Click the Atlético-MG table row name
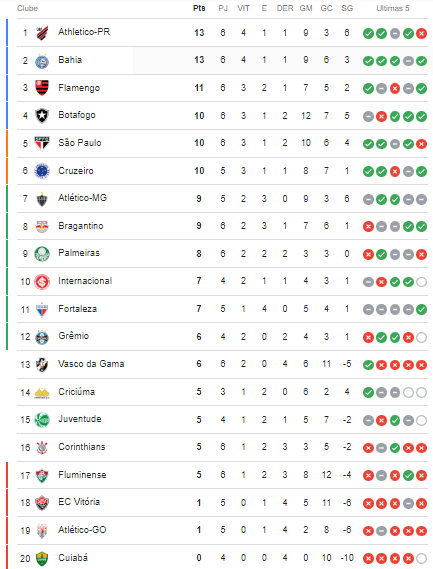This screenshot has width=433, height=569. (x=82, y=198)
